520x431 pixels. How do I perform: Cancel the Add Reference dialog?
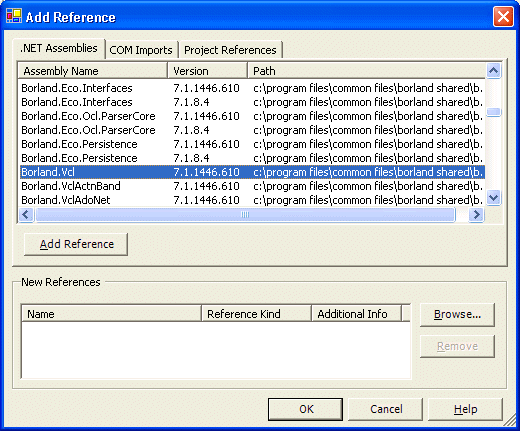[x=386, y=409]
